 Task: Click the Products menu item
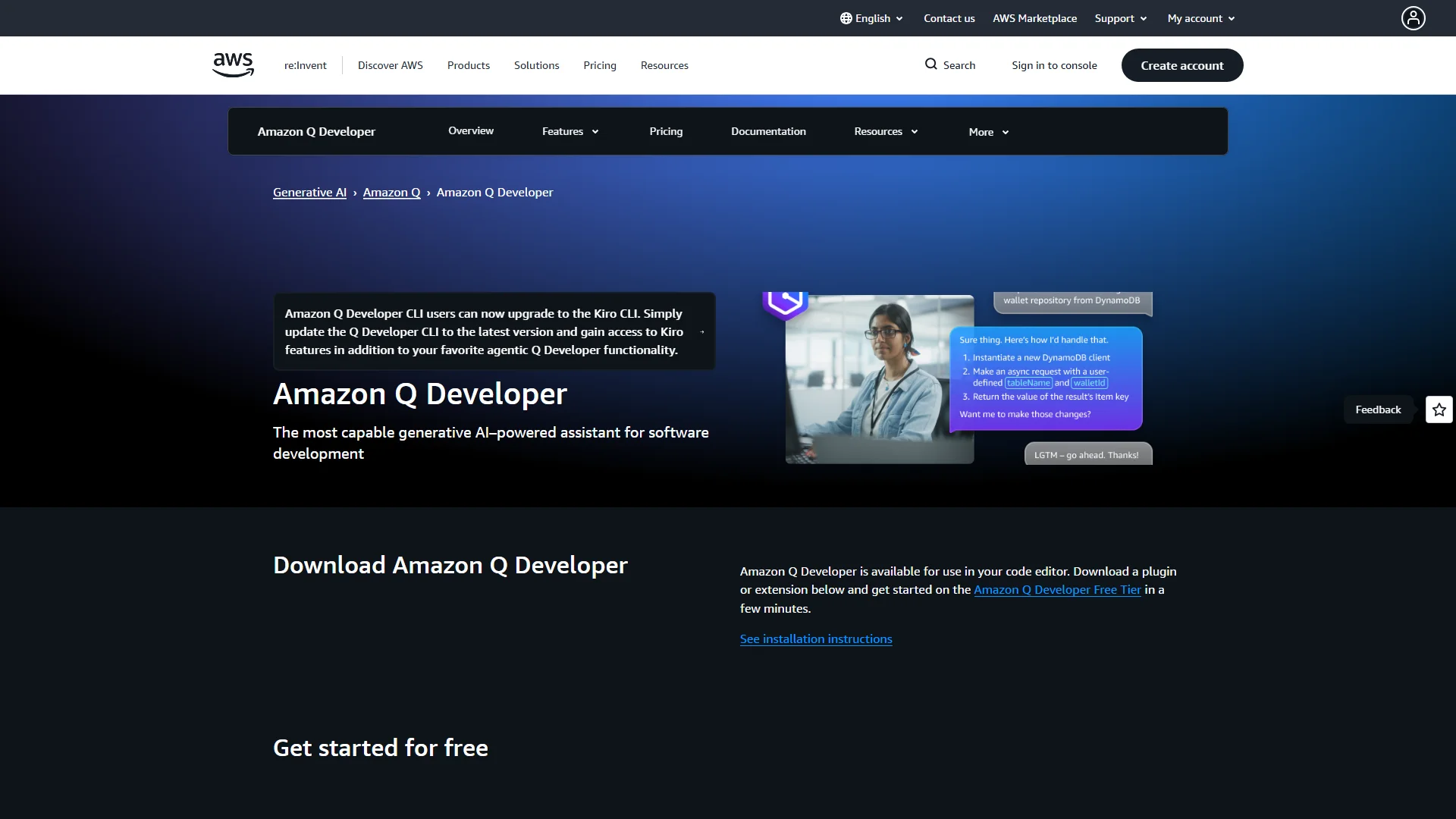469,65
